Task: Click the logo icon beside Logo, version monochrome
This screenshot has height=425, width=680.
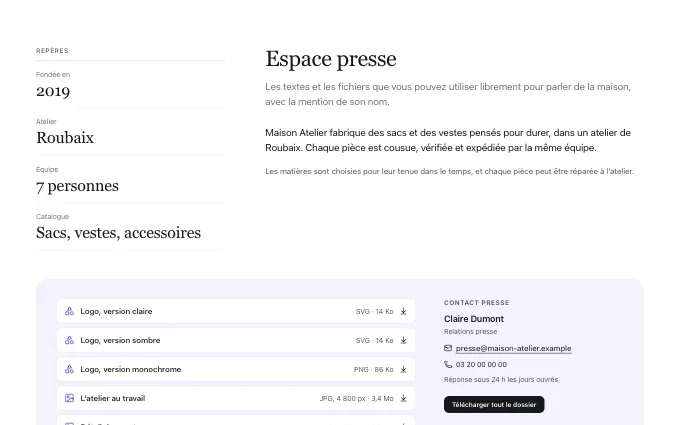Action: [69, 369]
